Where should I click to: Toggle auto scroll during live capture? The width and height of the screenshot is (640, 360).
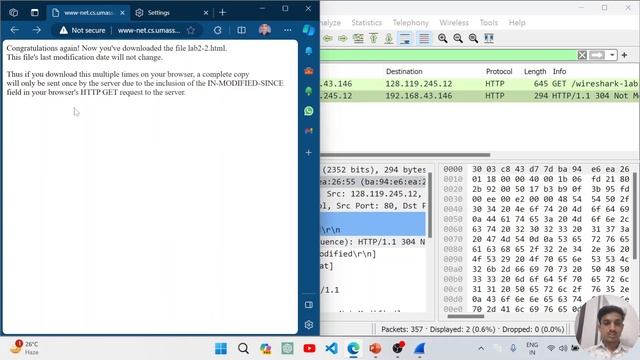pos(405,38)
